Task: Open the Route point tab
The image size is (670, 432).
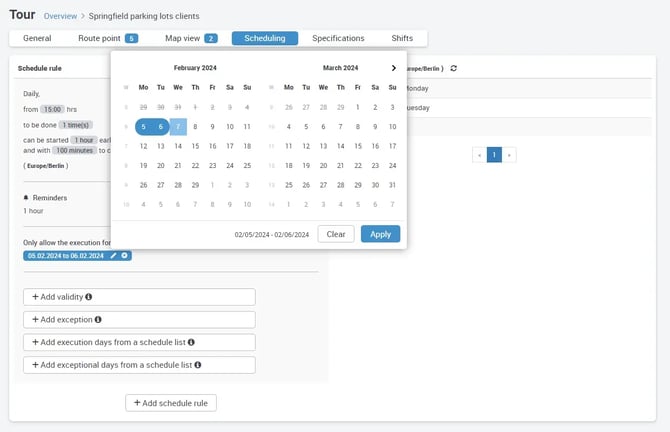Action: pos(108,38)
